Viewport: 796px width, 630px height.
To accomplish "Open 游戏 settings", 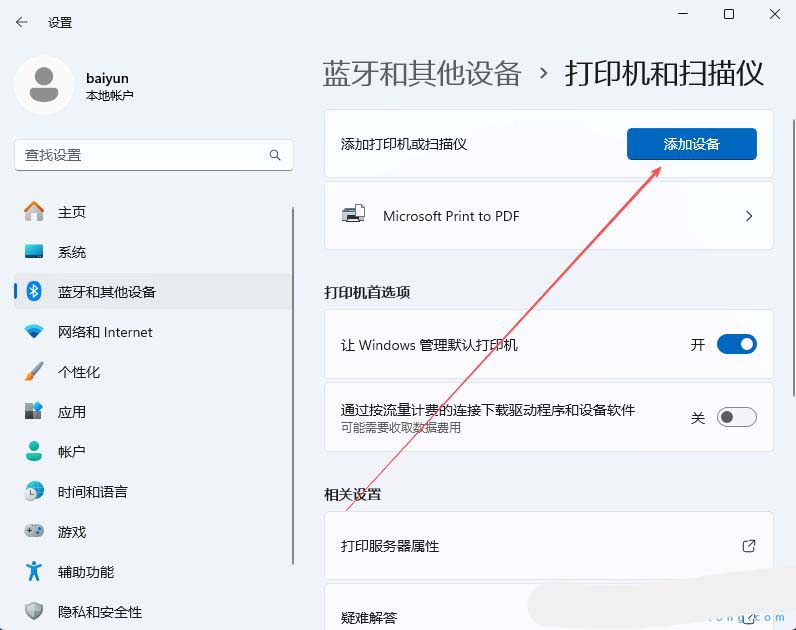I will pos(152,532).
